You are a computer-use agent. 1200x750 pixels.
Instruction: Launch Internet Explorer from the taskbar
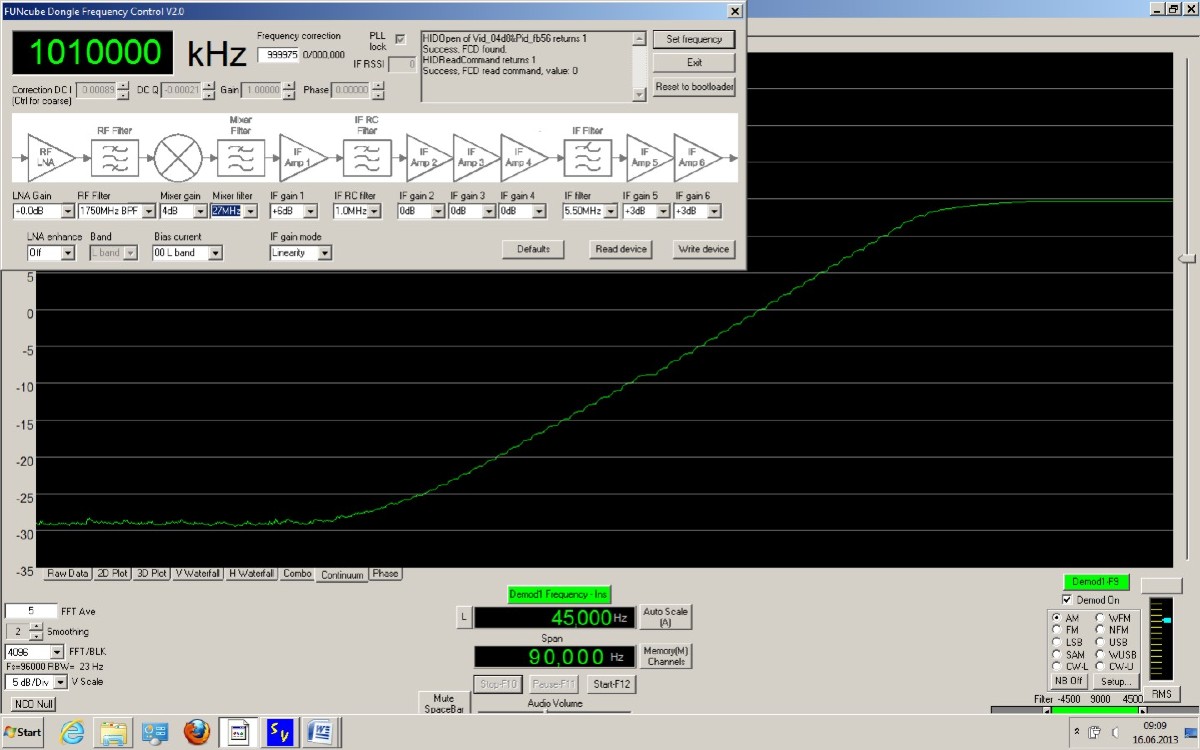coord(73,732)
